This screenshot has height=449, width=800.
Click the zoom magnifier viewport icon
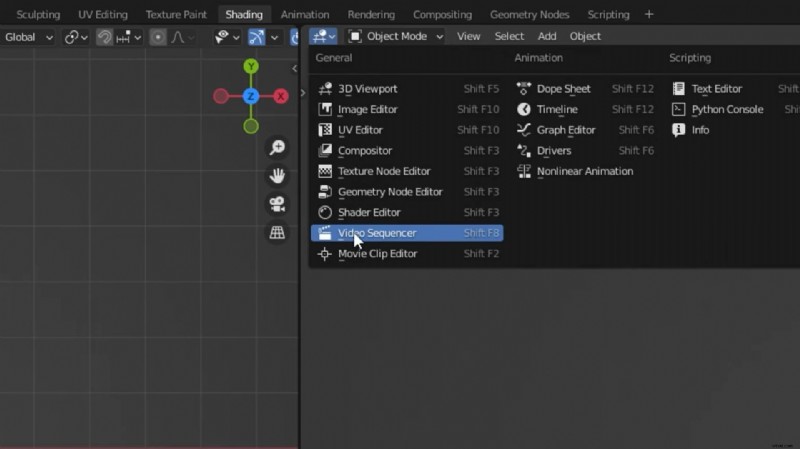coord(277,148)
